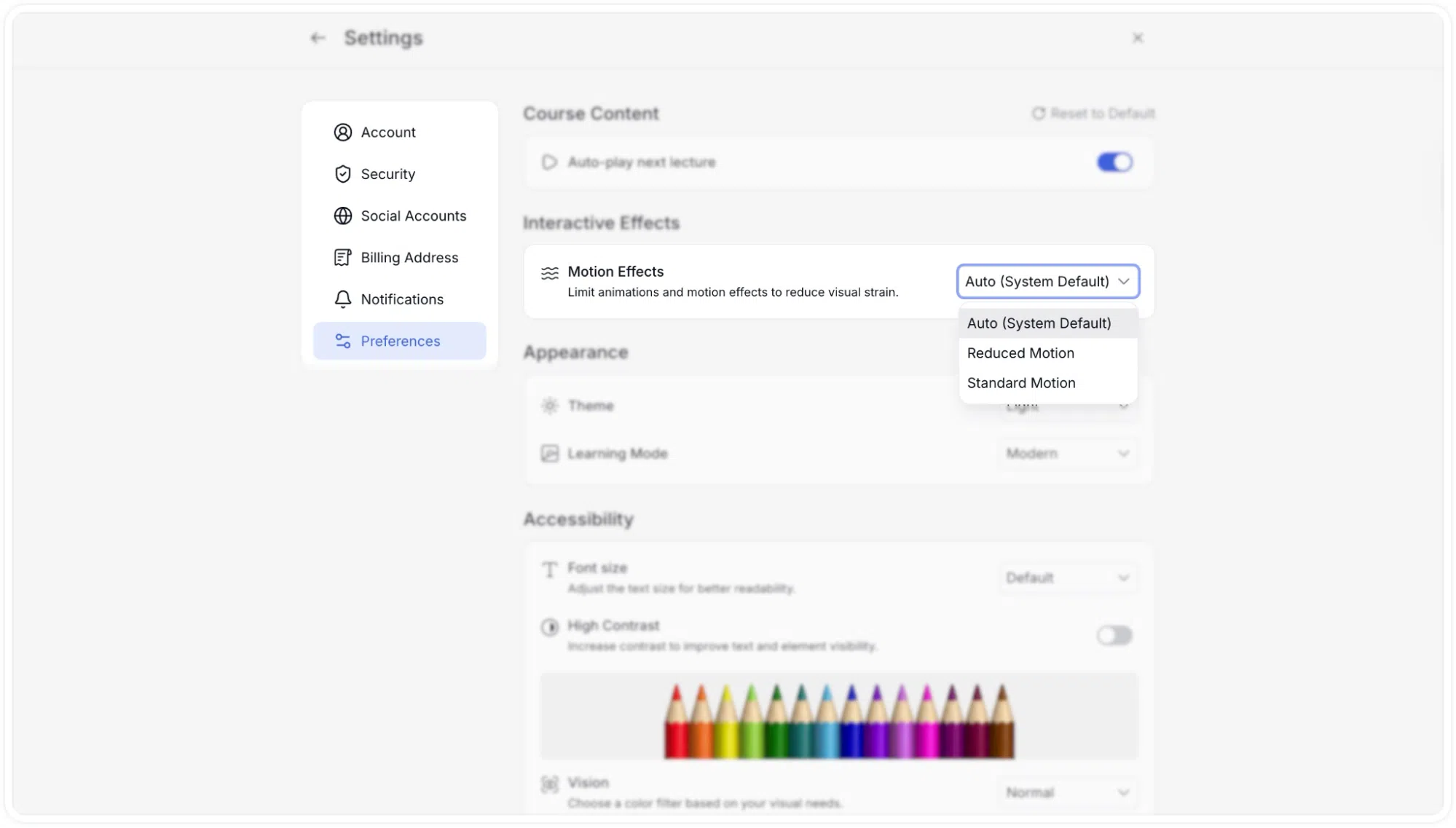1456x828 pixels.
Task: Open the Account settings section
Action: [399, 133]
